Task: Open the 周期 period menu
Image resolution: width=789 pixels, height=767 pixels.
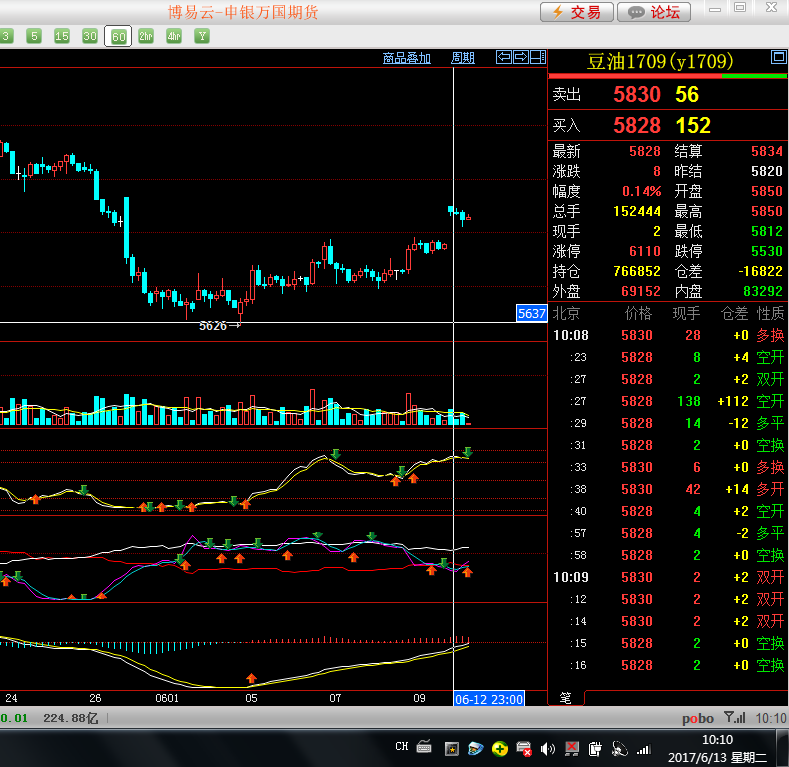Action: click(463, 58)
